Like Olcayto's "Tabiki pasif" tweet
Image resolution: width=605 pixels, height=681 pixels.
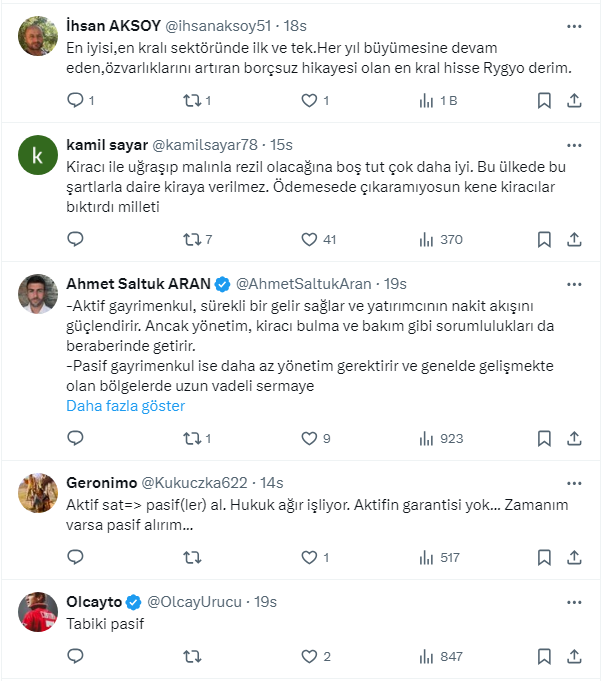coord(309,656)
